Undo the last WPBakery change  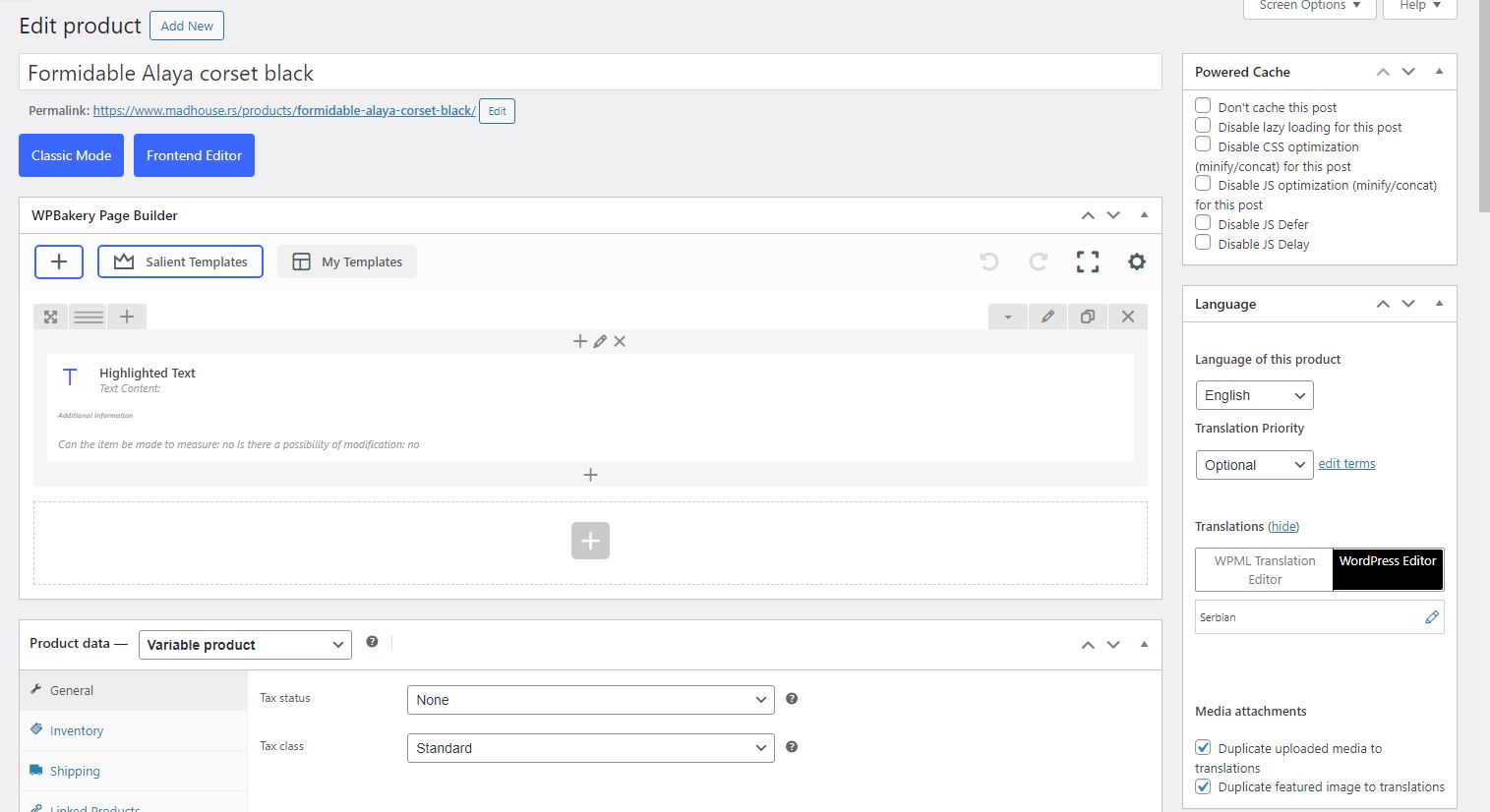tap(989, 261)
